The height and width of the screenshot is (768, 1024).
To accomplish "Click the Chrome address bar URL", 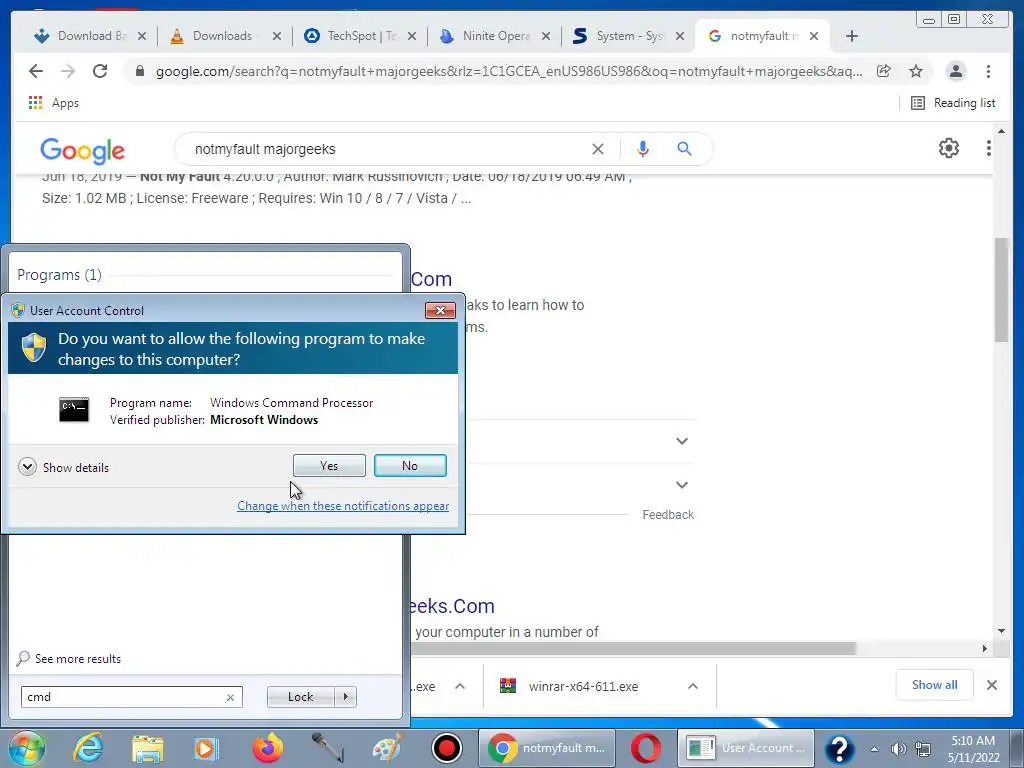I will (509, 71).
